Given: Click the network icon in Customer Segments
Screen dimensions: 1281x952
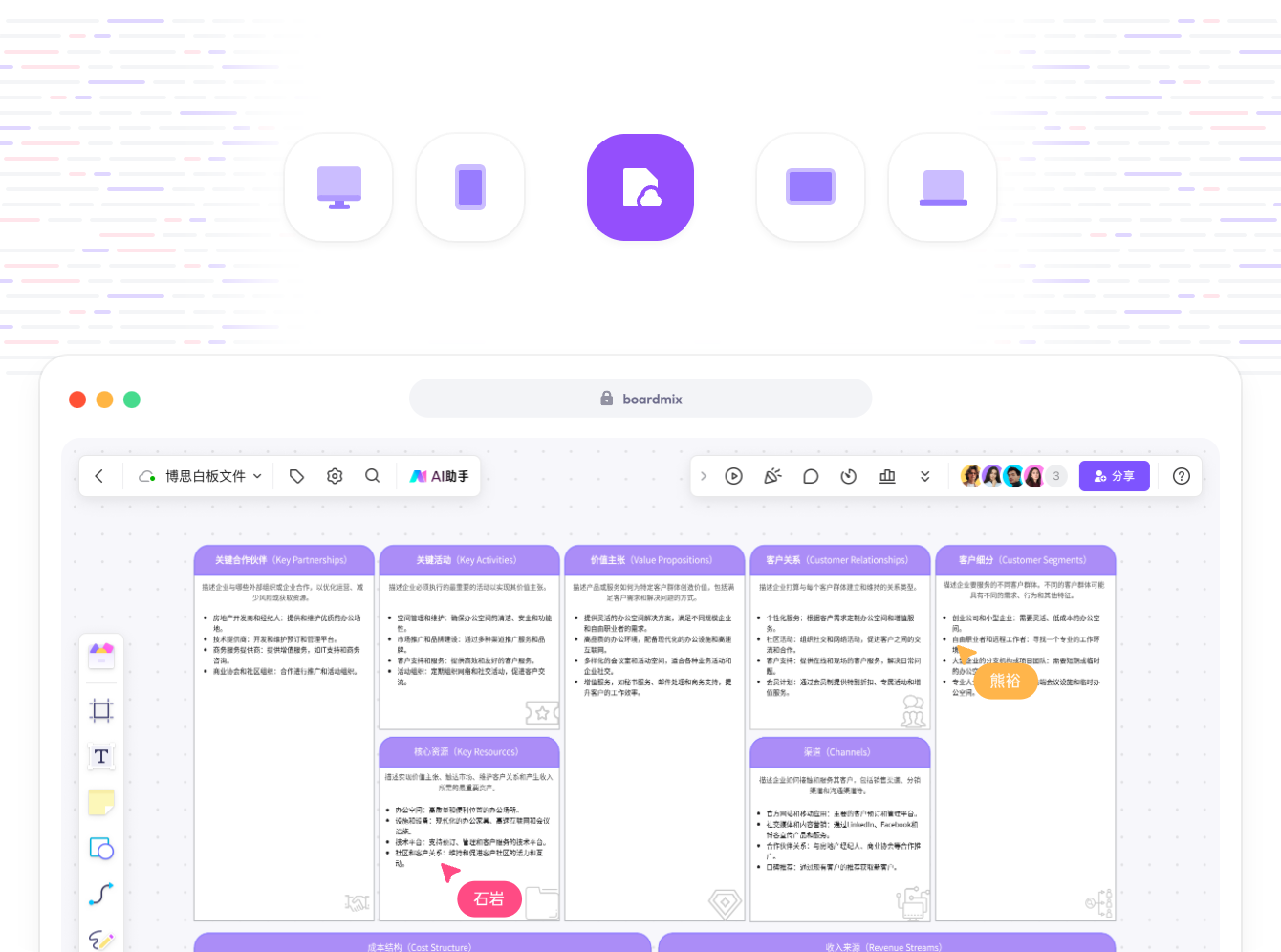Looking at the screenshot, I should pyautogui.click(x=1099, y=902).
